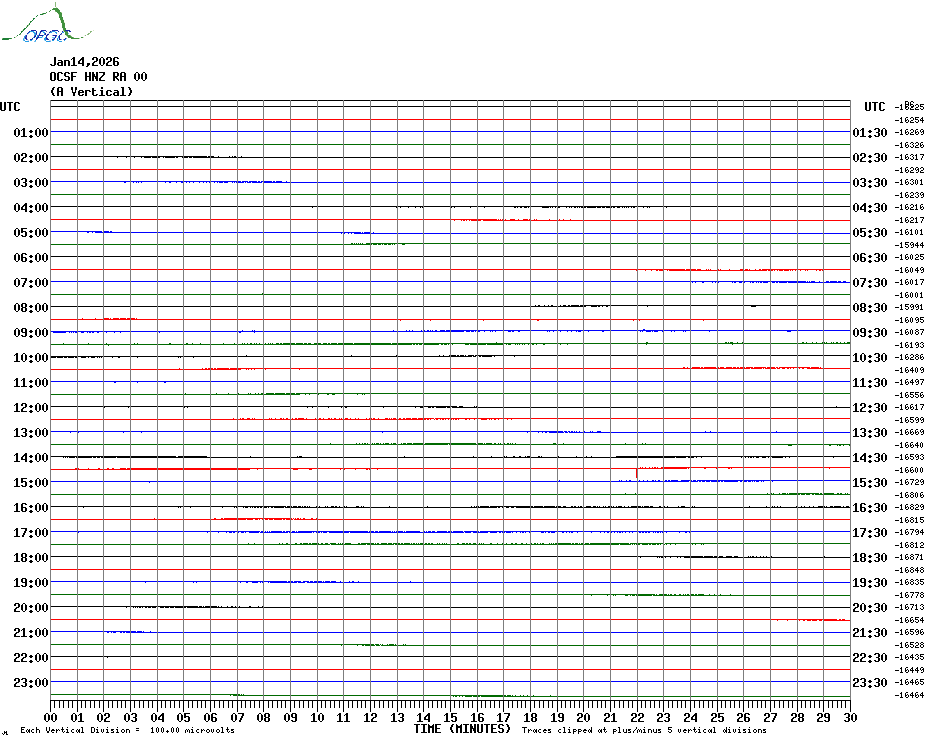Select the date text Jan14,2026
Screen dimensions: 930x744
click(x=84, y=62)
